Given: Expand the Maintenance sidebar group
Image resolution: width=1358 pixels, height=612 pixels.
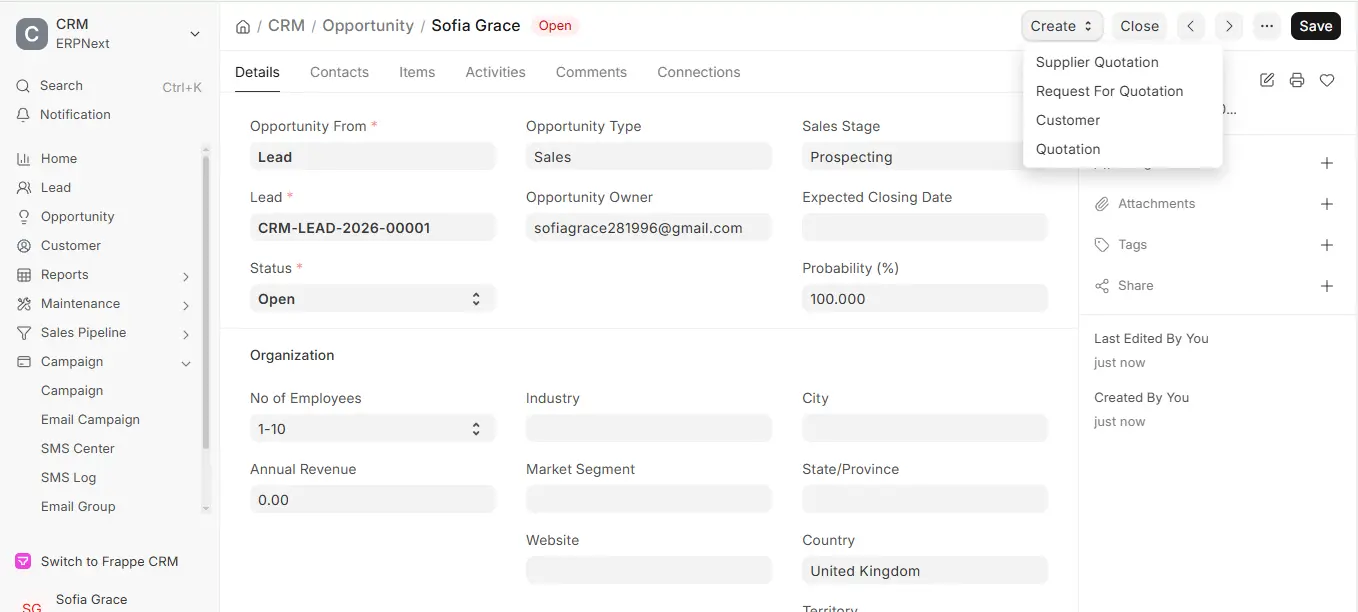Looking at the screenshot, I should click(186, 305).
